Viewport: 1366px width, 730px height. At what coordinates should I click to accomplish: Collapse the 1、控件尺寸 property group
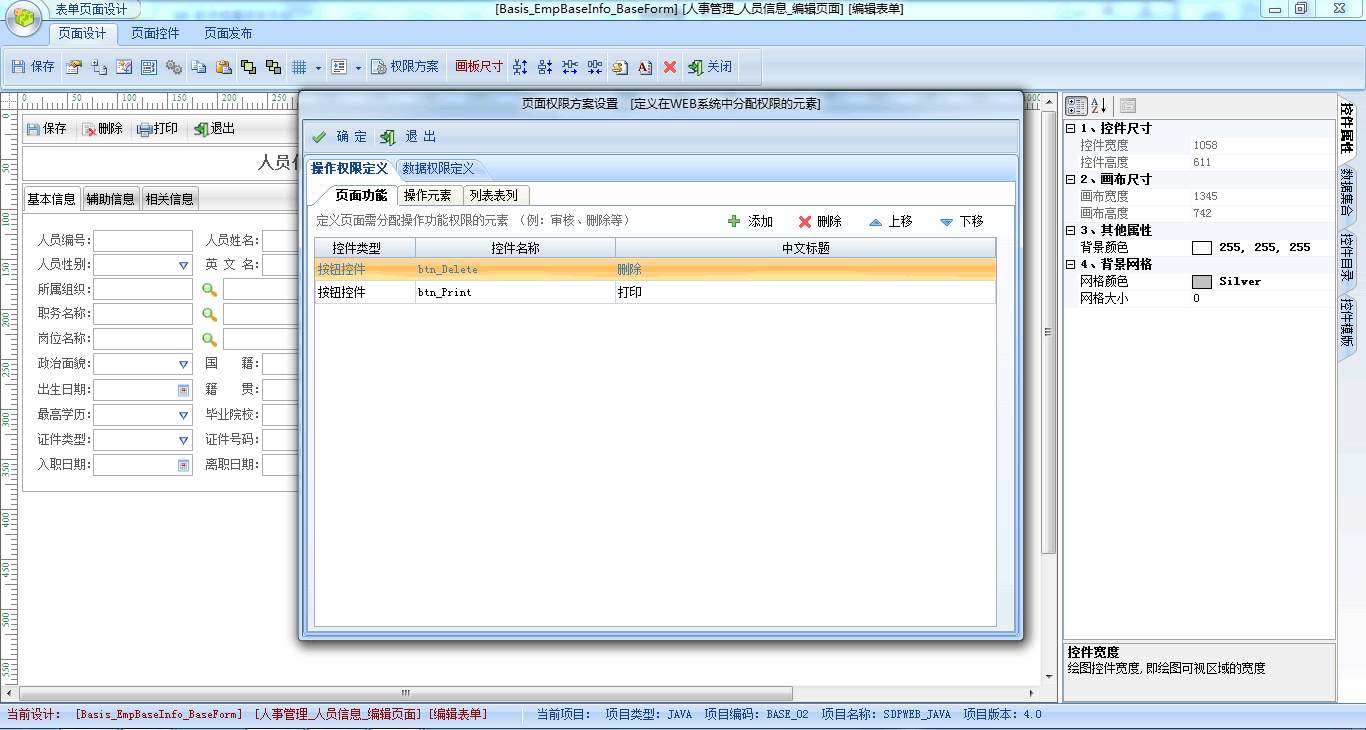tap(1071, 128)
